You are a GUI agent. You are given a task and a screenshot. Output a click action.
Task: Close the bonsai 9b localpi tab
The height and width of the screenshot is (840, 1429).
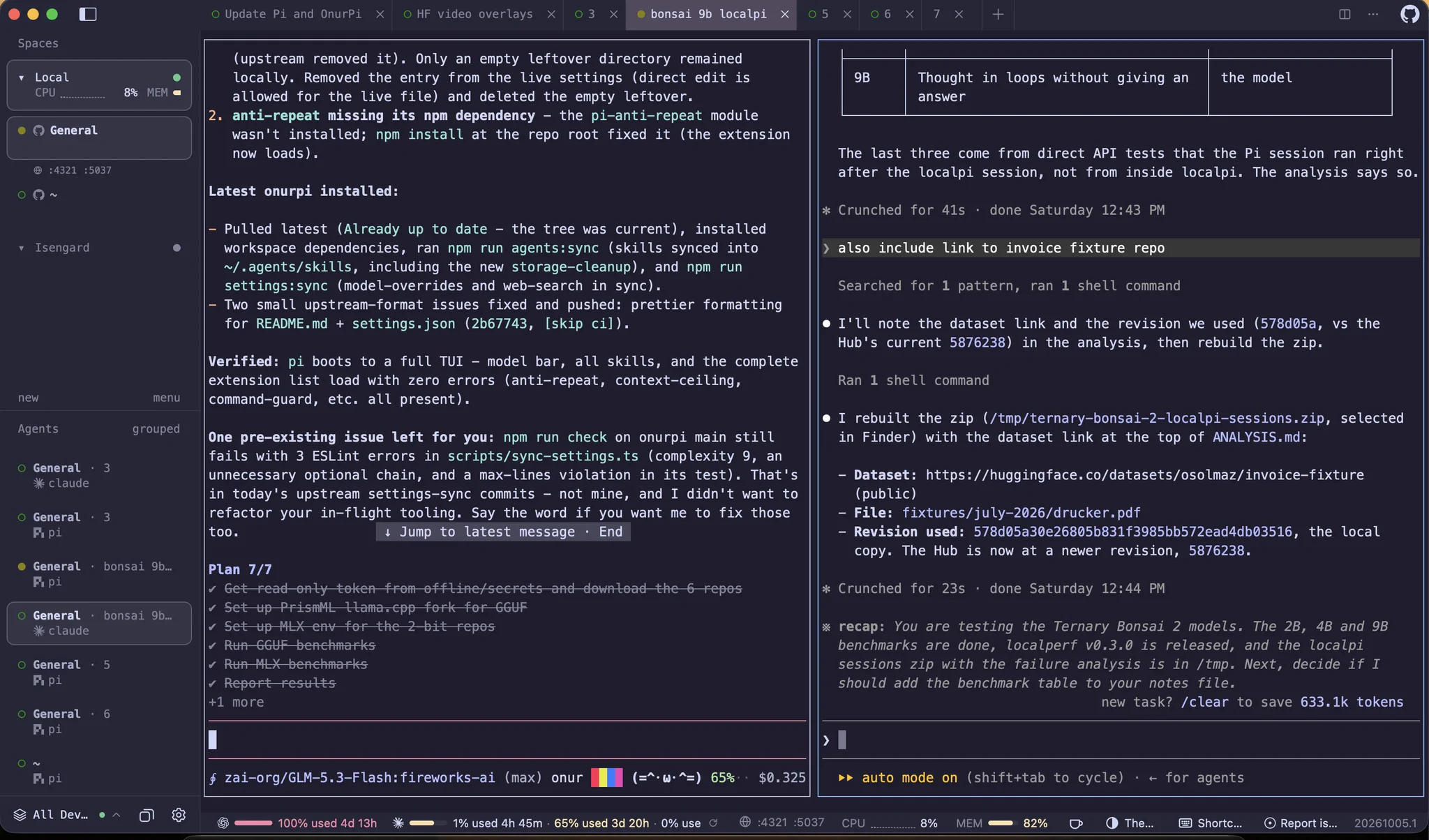(x=785, y=14)
